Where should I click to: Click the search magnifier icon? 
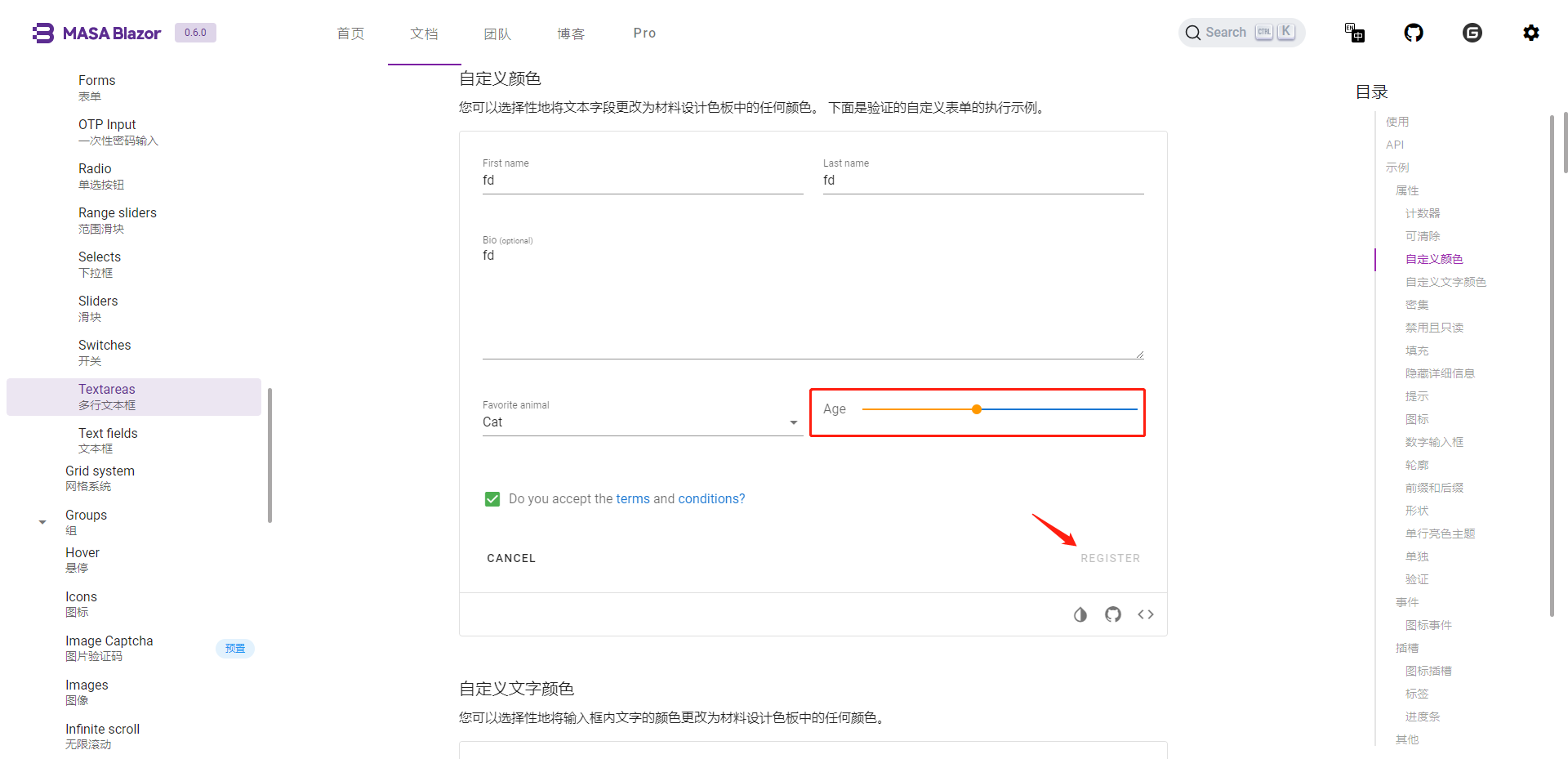[x=1193, y=33]
